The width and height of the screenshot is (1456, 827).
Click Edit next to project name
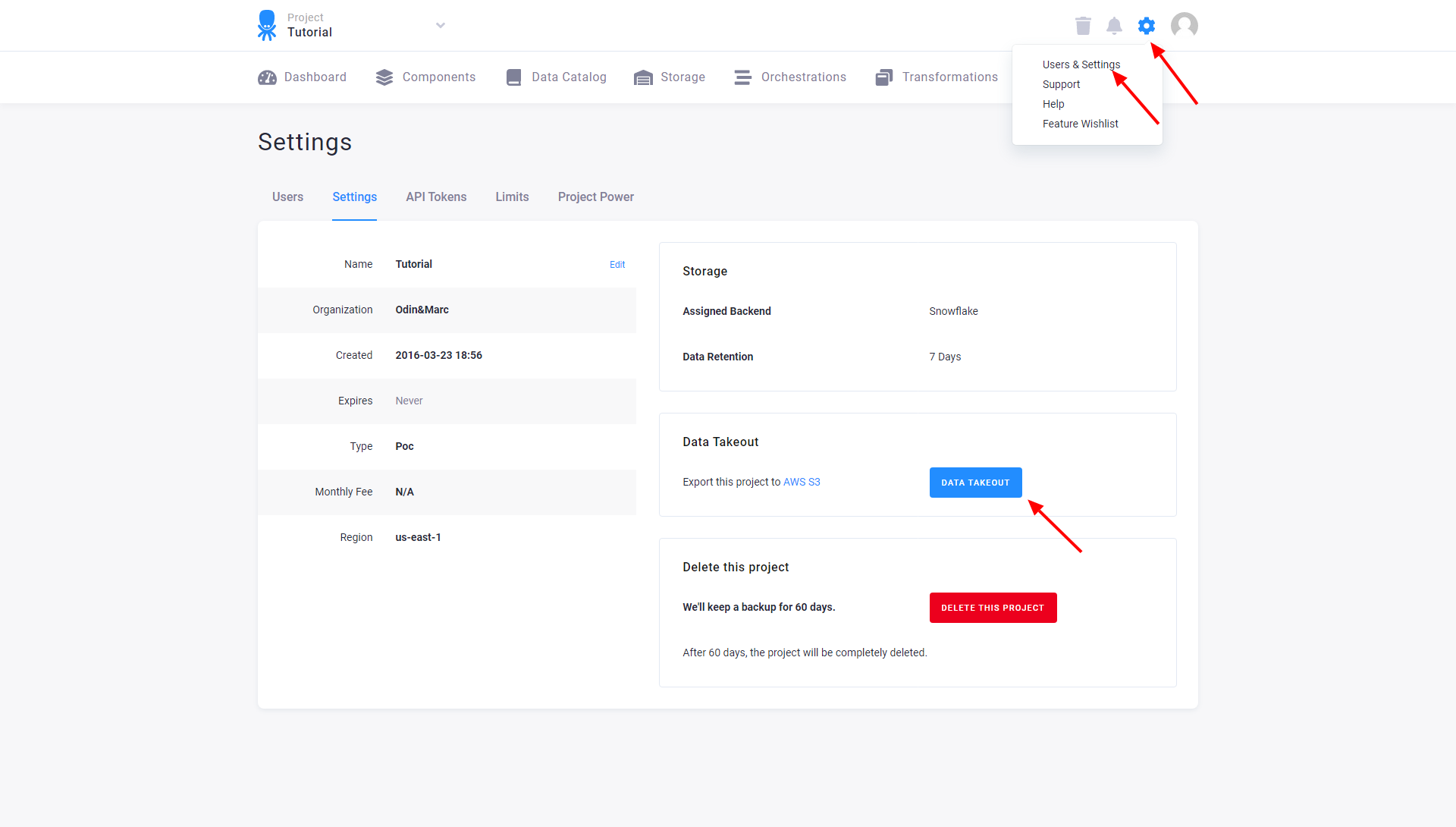(617, 265)
